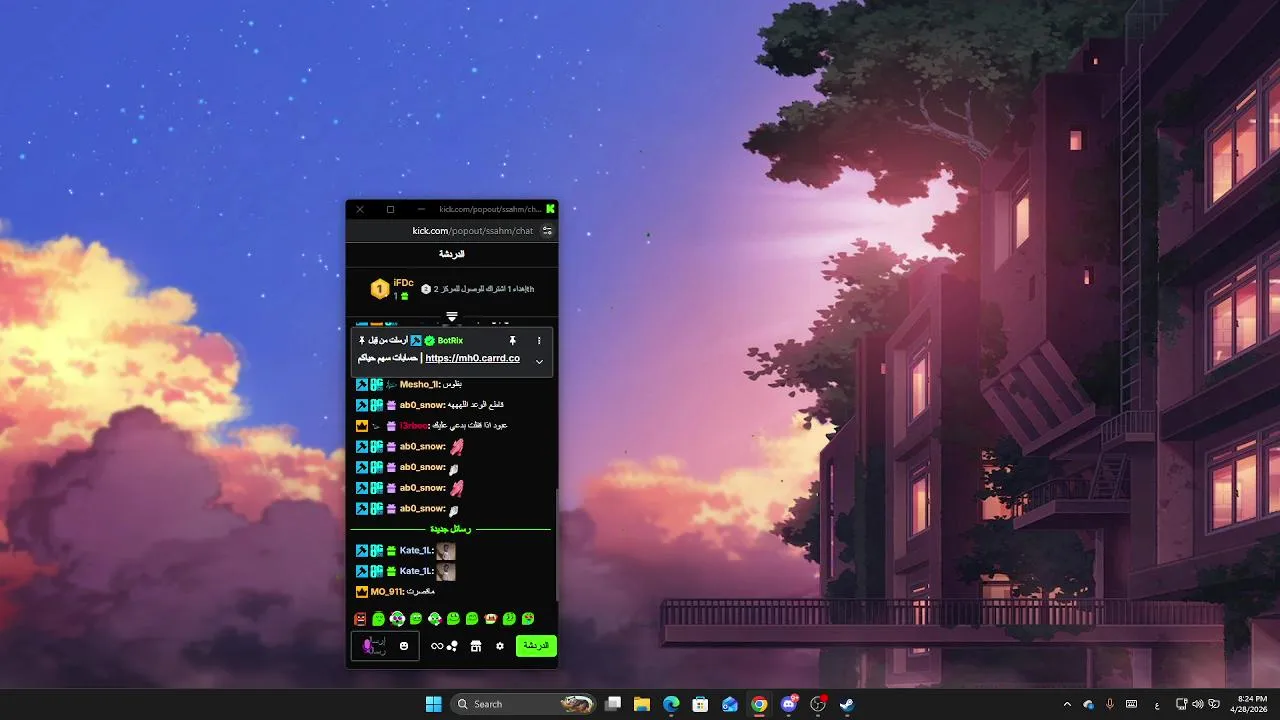Open the smiley emoji picker
Viewport: 1280px width, 720px height.
tap(404, 646)
